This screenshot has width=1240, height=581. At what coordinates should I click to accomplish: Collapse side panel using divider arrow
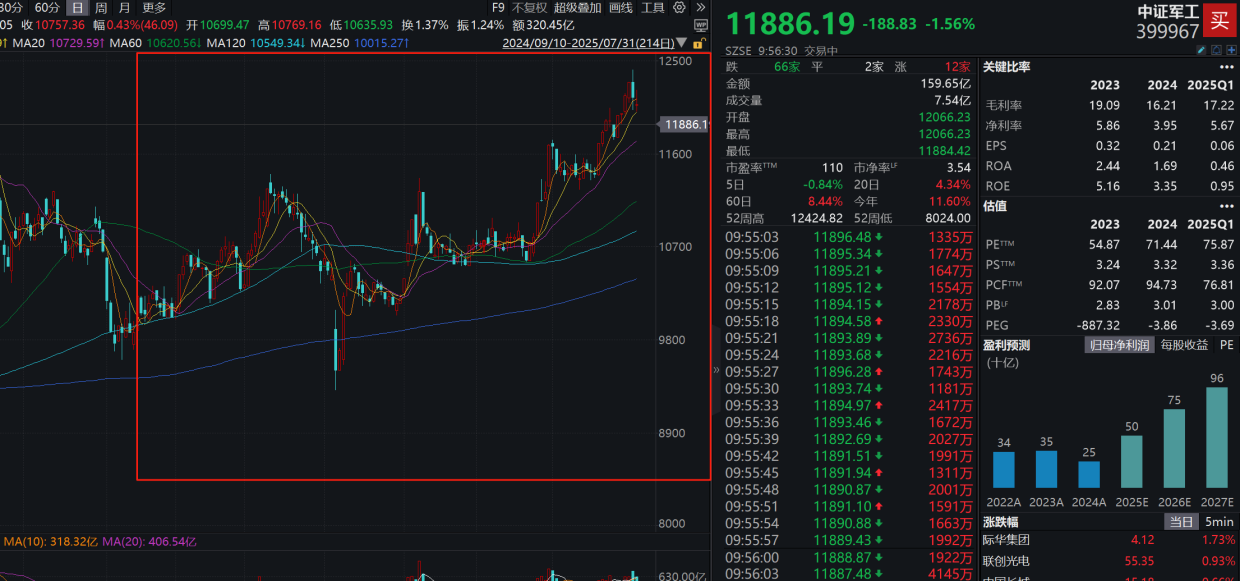point(715,370)
